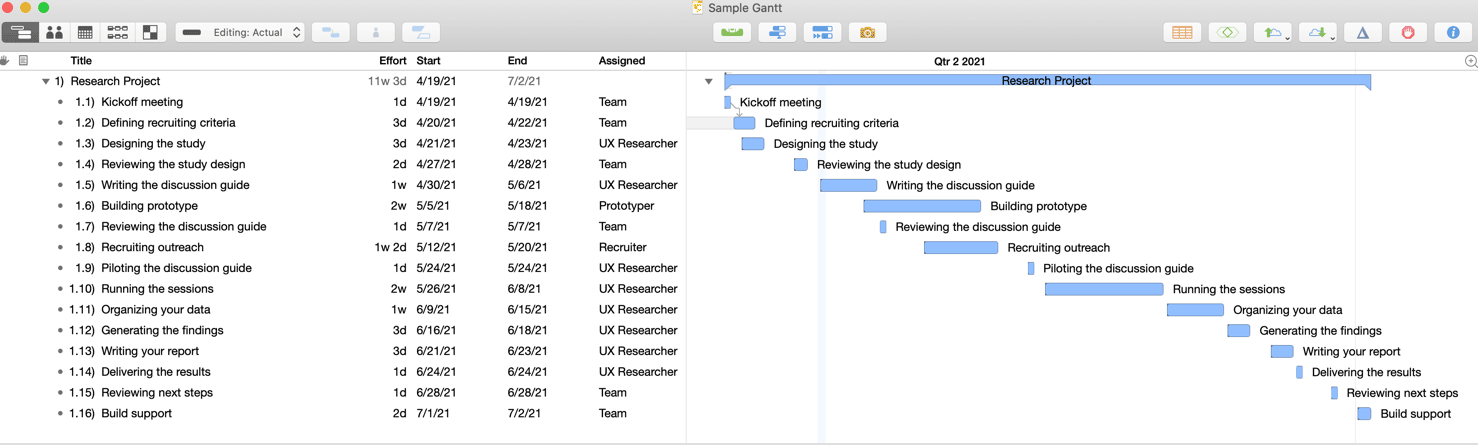The height and width of the screenshot is (445, 1478).
Task: Switch to the Calendar view
Action: pyautogui.click(x=85, y=33)
